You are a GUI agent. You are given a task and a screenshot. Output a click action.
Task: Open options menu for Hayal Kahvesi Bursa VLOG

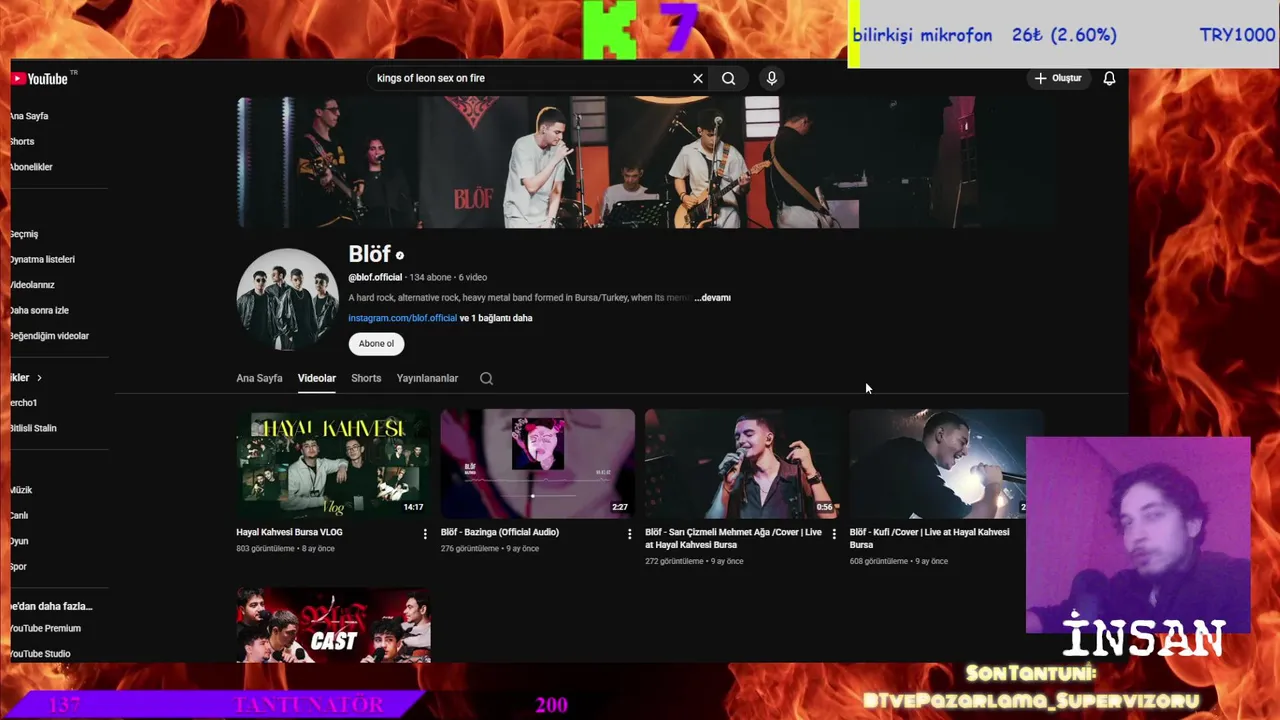[x=425, y=534]
